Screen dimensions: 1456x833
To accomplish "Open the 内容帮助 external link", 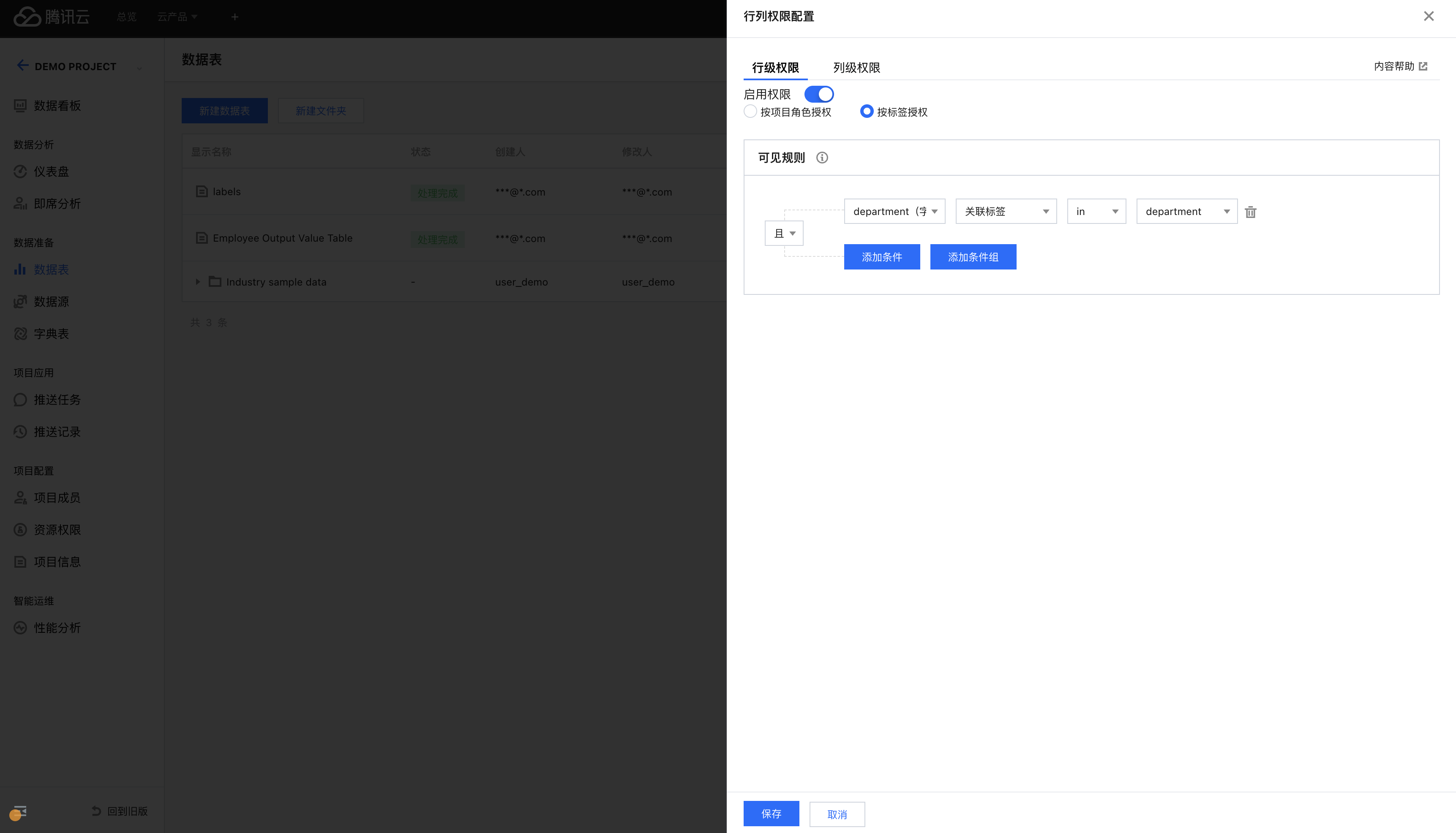I will point(1400,66).
